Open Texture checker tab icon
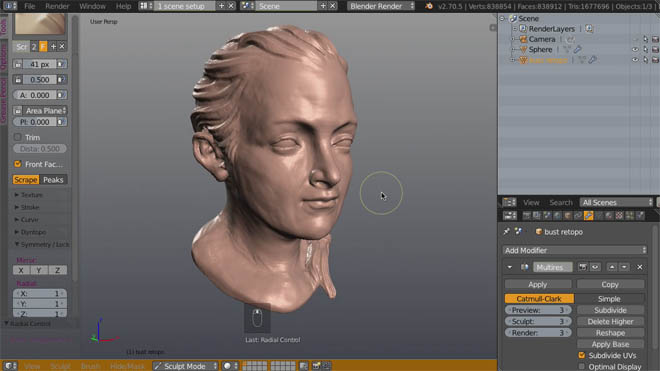 (619, 216)
